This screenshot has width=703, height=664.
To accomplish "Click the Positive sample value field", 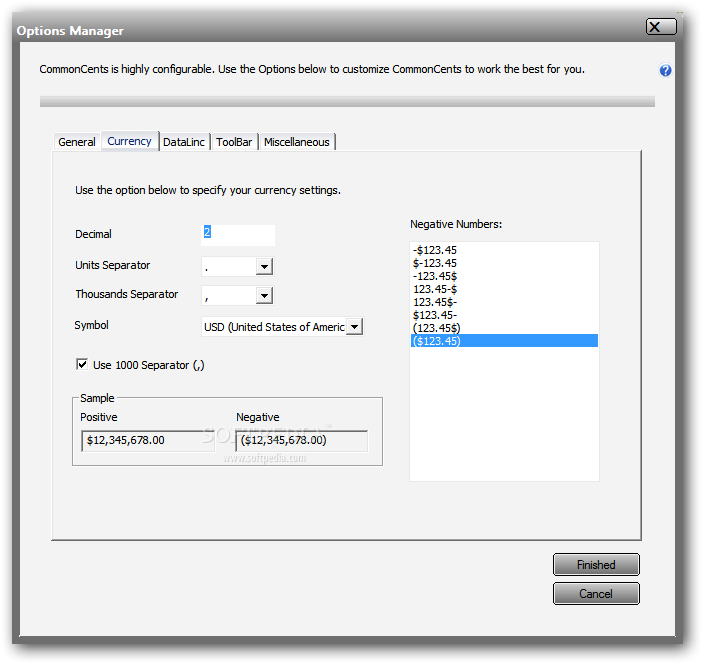I will pyautogui.click(x=148, y=441).
